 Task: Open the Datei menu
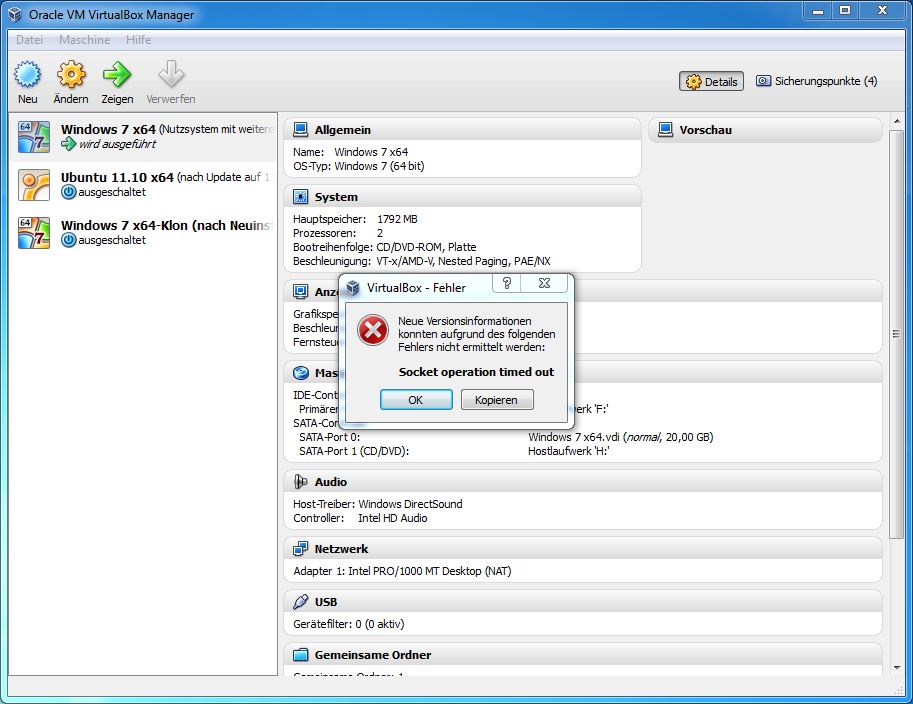30,40
